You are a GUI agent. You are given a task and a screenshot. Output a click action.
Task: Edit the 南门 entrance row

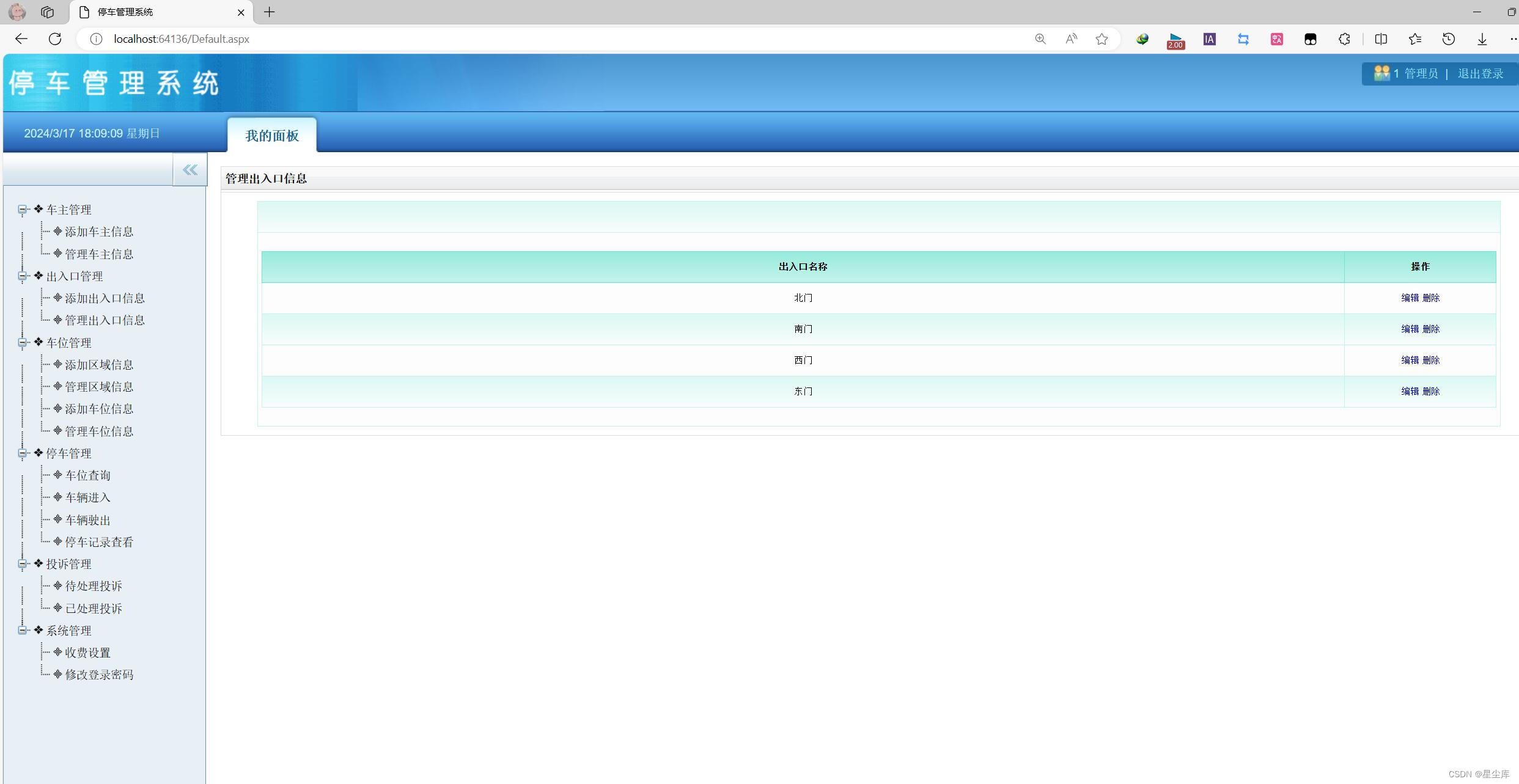[x=1410, y=329]
